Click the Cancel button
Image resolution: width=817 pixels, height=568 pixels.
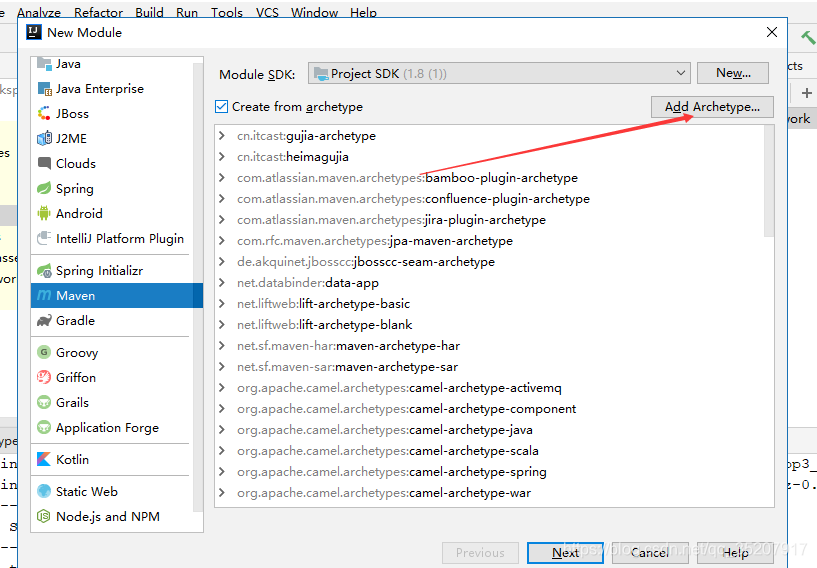click(x=650, y=553)
